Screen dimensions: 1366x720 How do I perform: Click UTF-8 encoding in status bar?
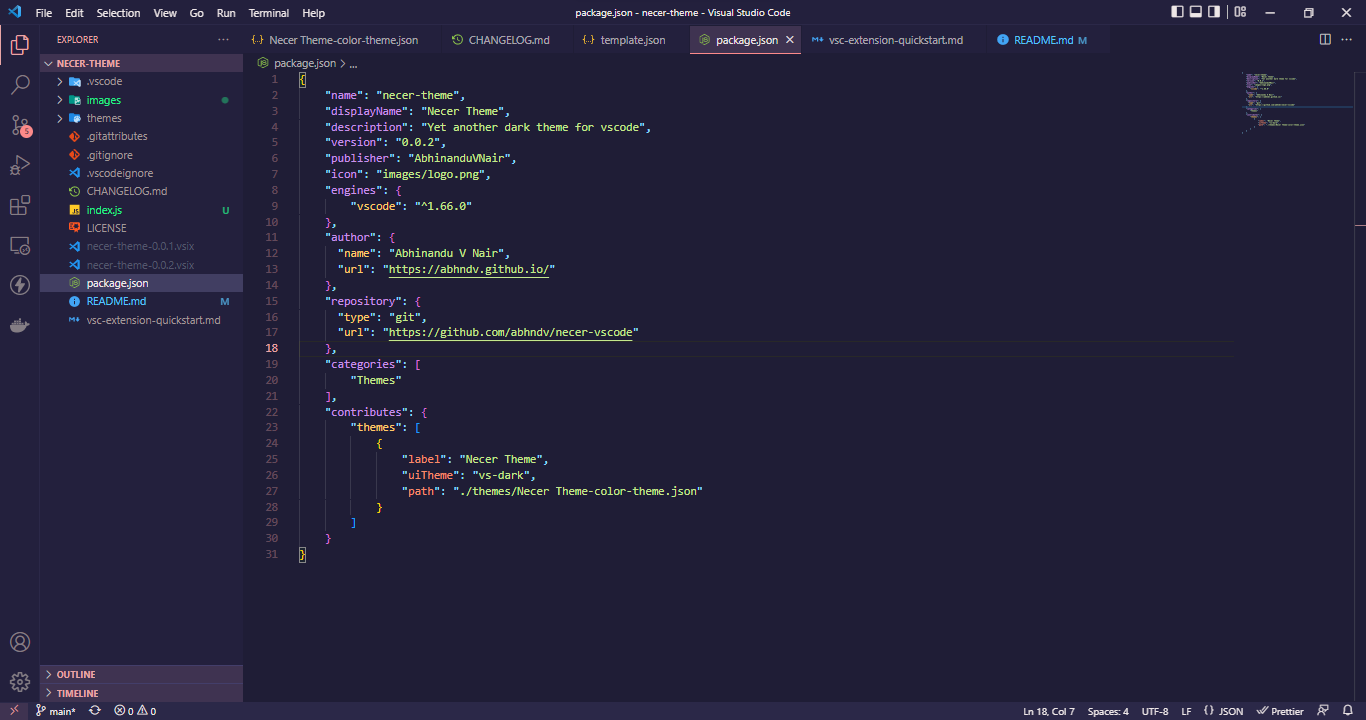(x=1155, y=711)
